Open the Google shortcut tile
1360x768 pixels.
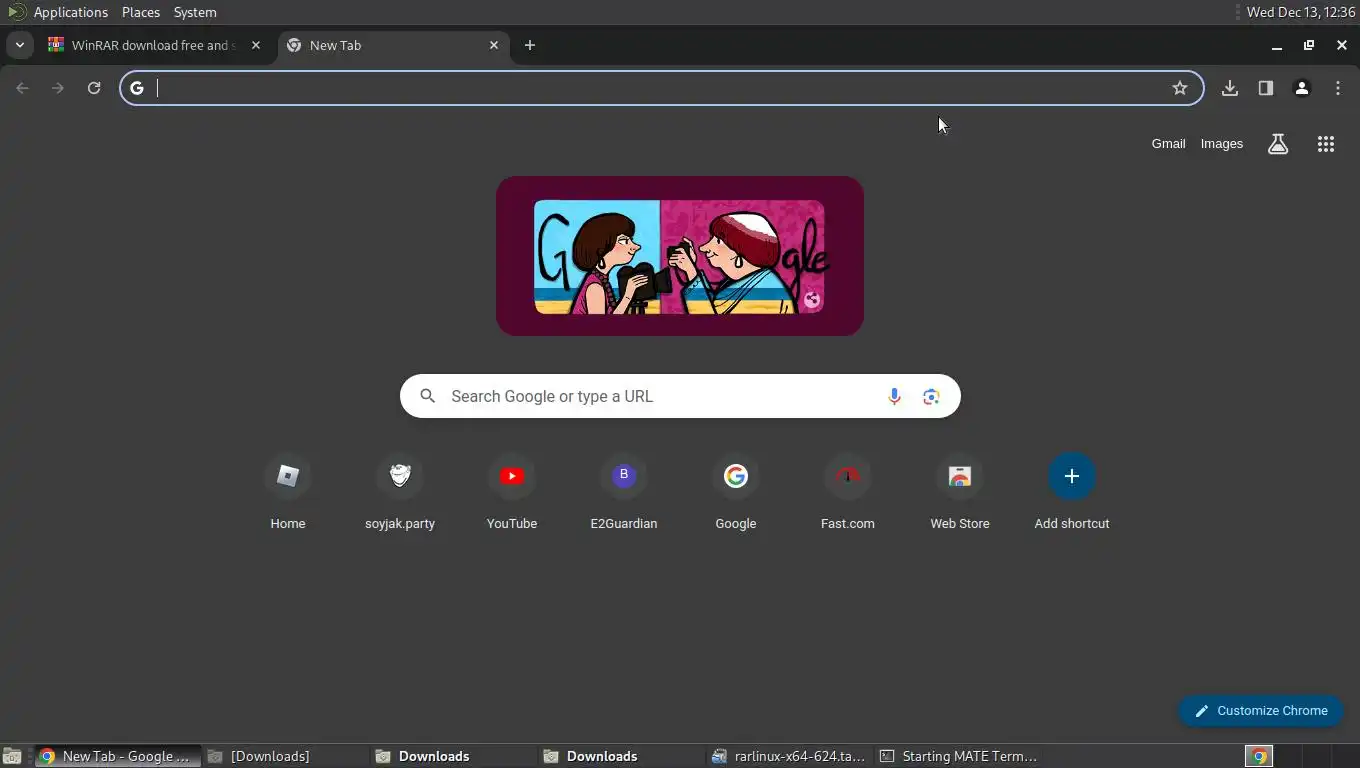[x=736, y=491]
